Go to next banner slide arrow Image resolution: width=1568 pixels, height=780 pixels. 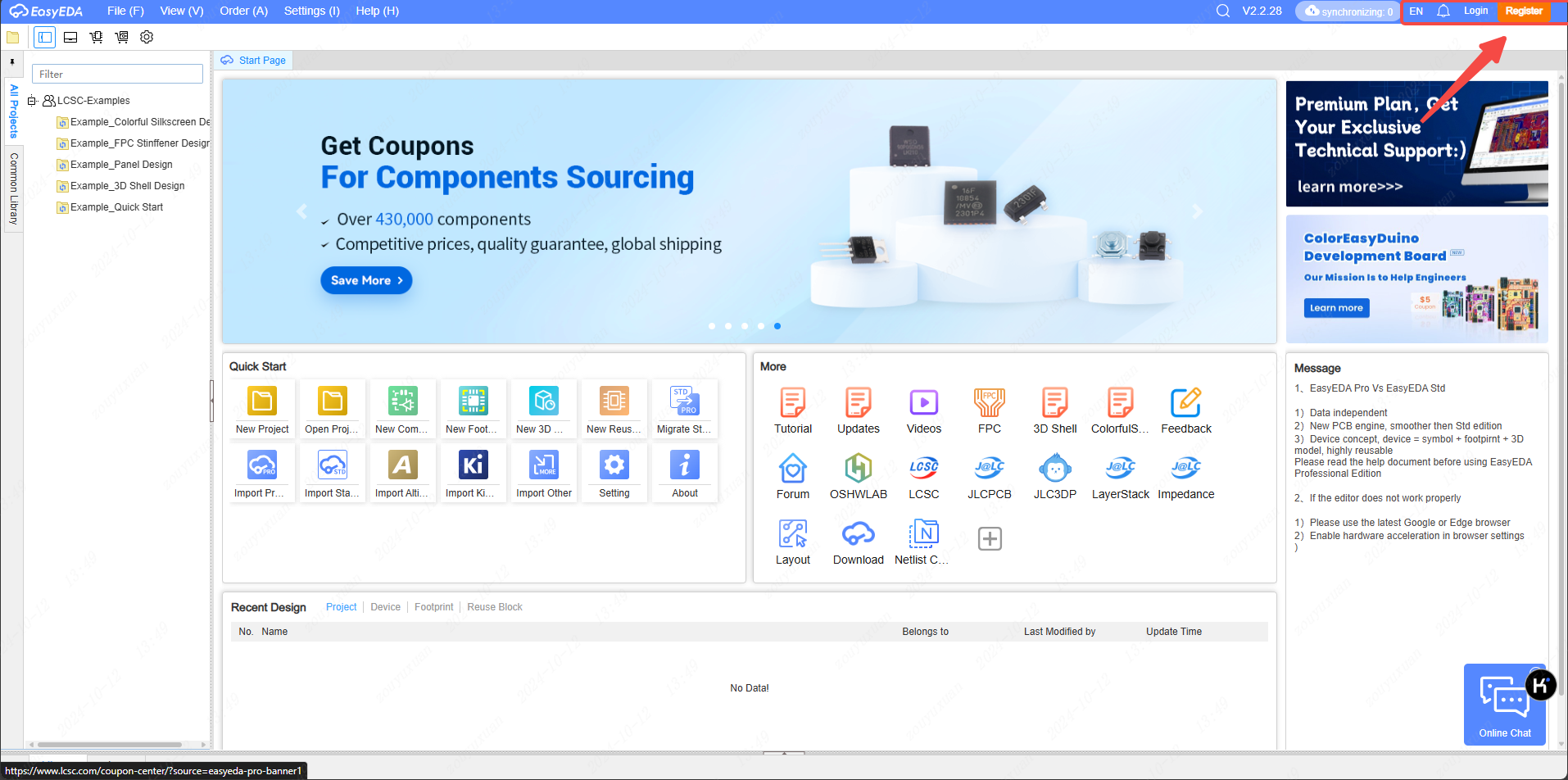(x=1197, y=211)
